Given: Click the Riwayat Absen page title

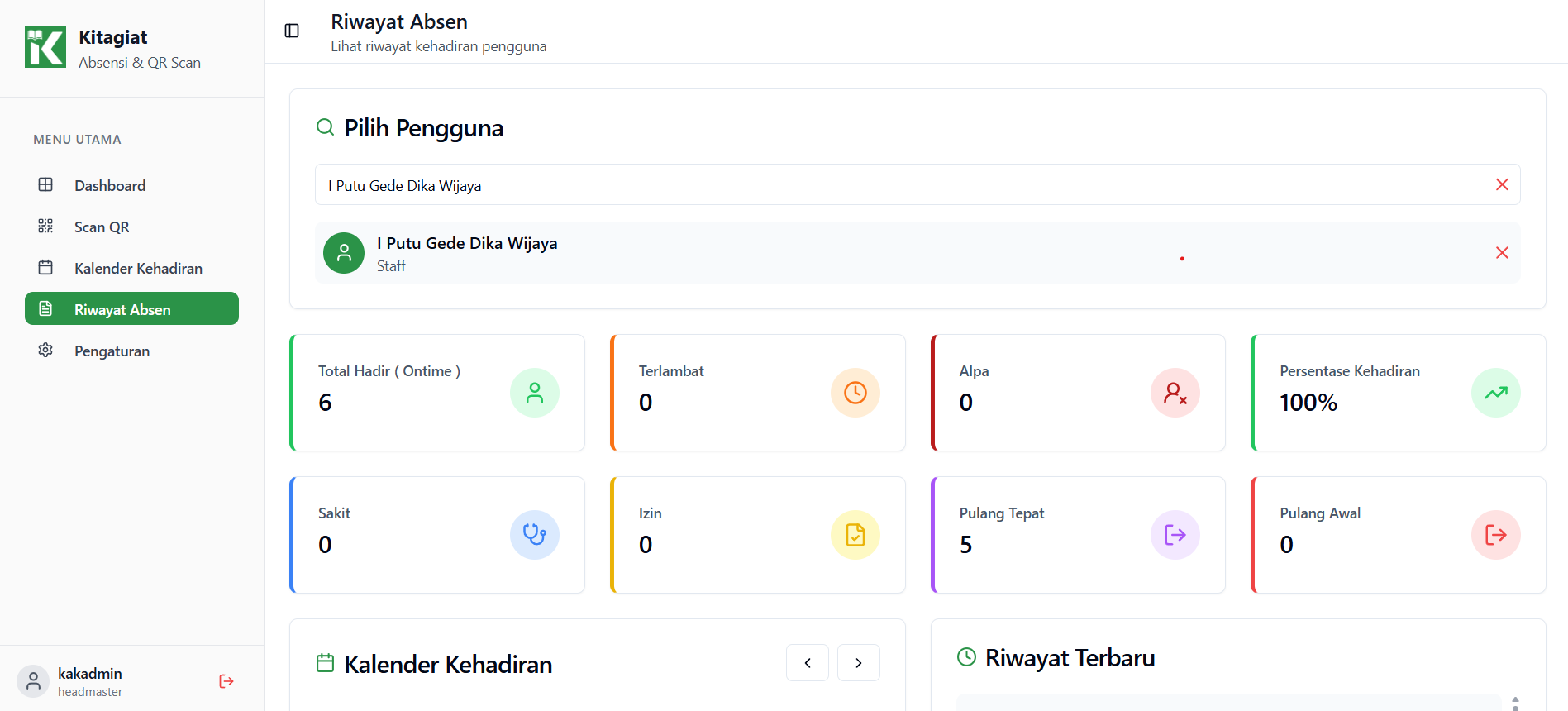Looking at the screenshot, I should click(399, 21).
